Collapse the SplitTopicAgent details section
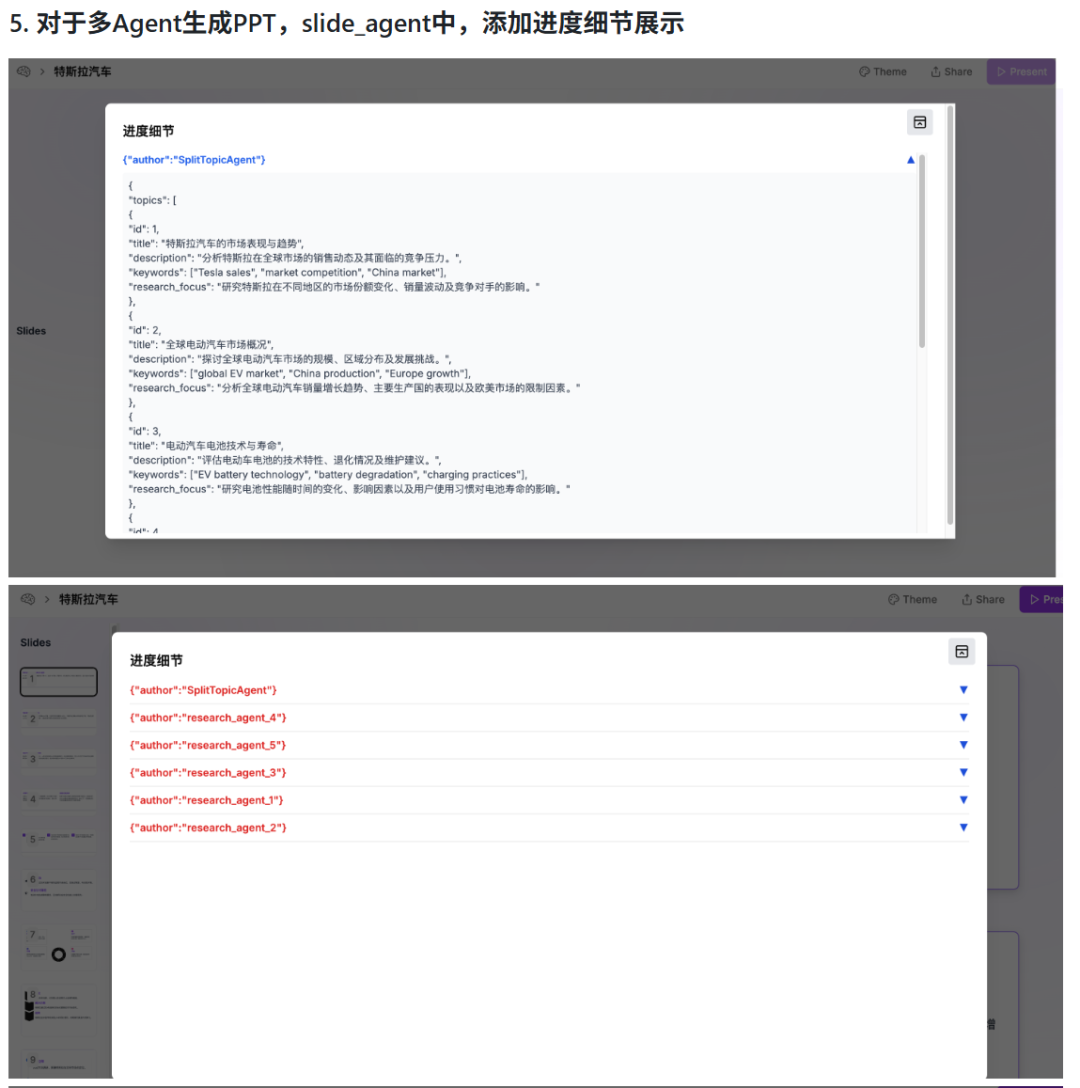This screenshot has height=1088, width=1080. [x=910, y=159]
